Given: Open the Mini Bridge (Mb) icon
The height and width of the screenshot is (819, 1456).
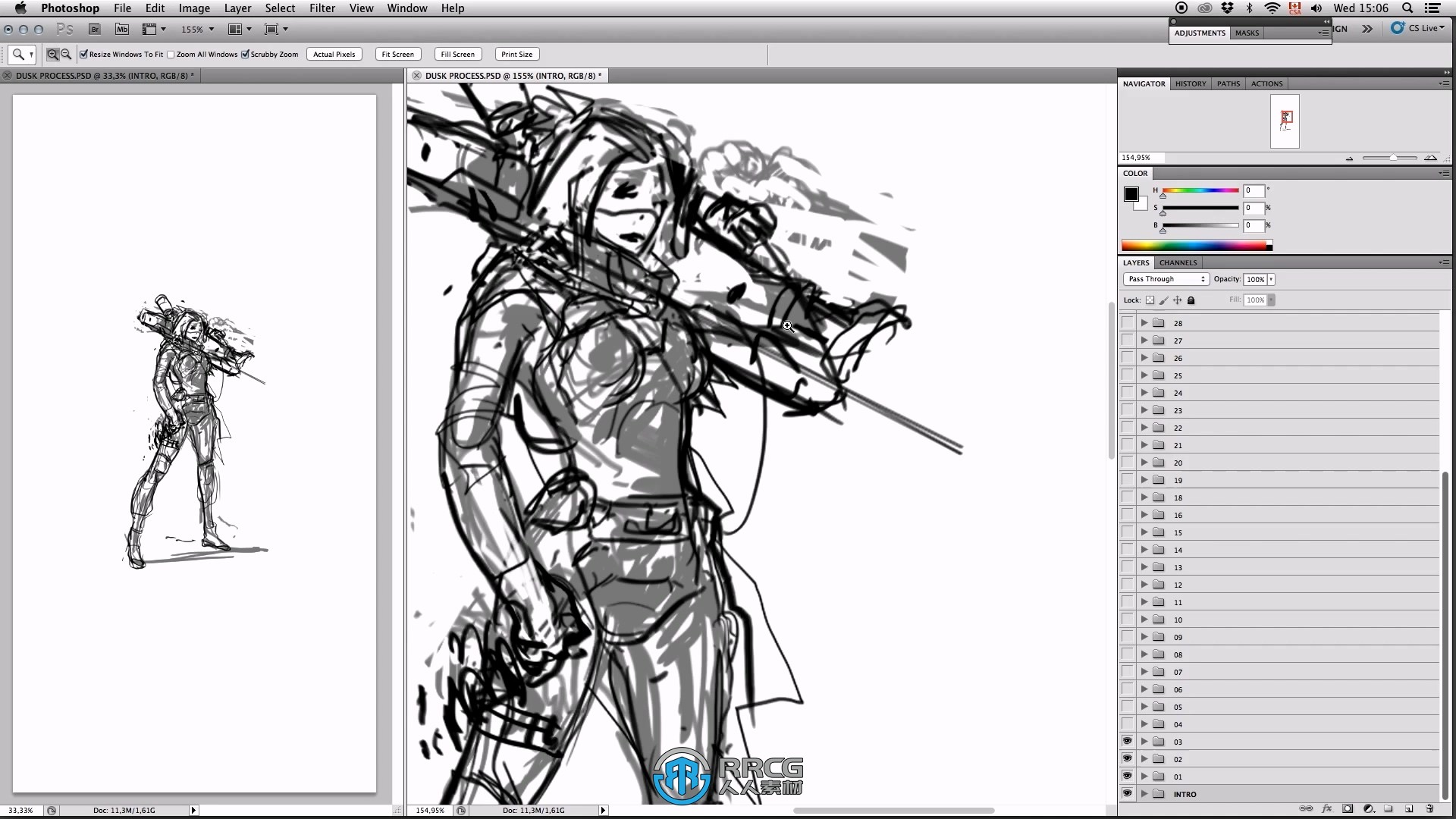Looking at the screenshot, I should tap(121, 29).
